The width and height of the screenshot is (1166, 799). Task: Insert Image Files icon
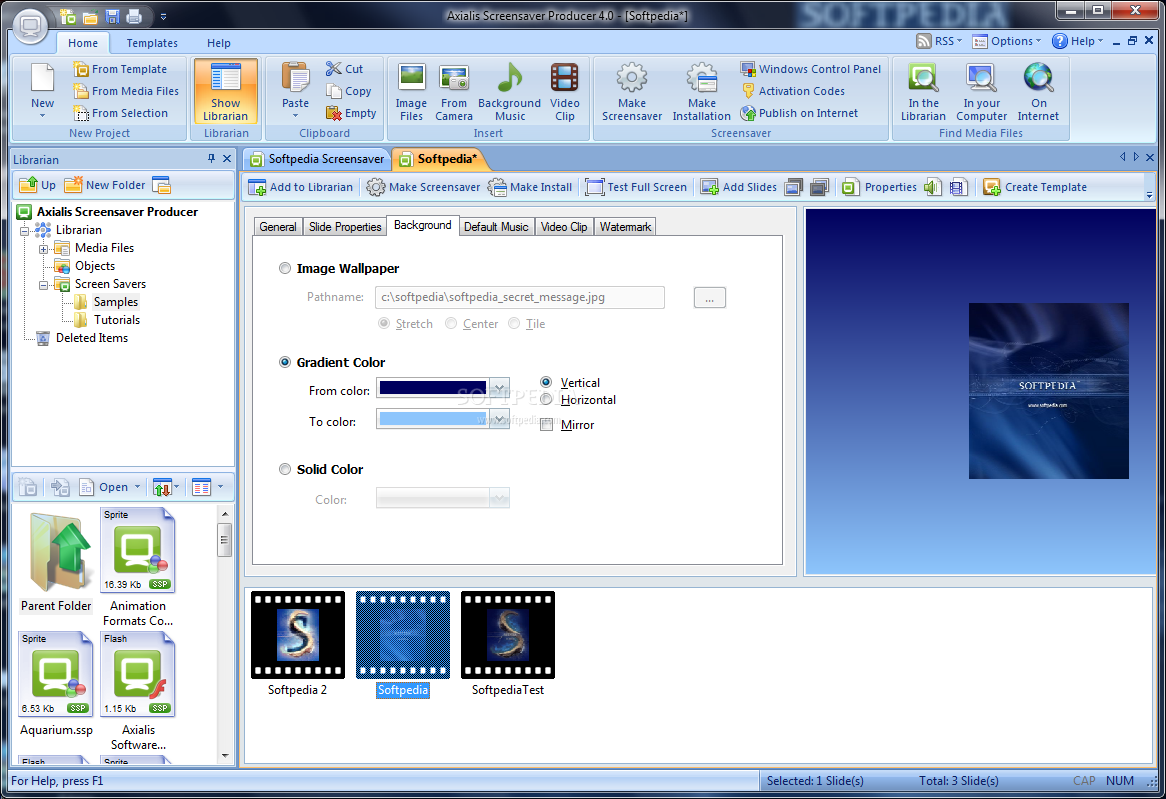[411, 92]
